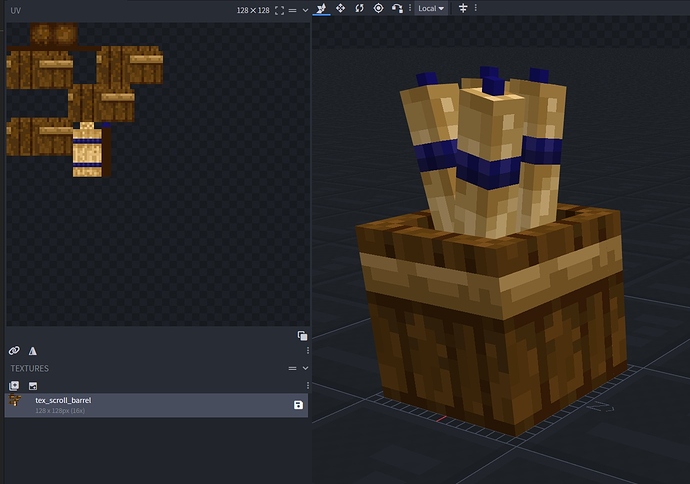Select the Pivot tool
The width and height of the screenshot is (690, 484).
378,8
